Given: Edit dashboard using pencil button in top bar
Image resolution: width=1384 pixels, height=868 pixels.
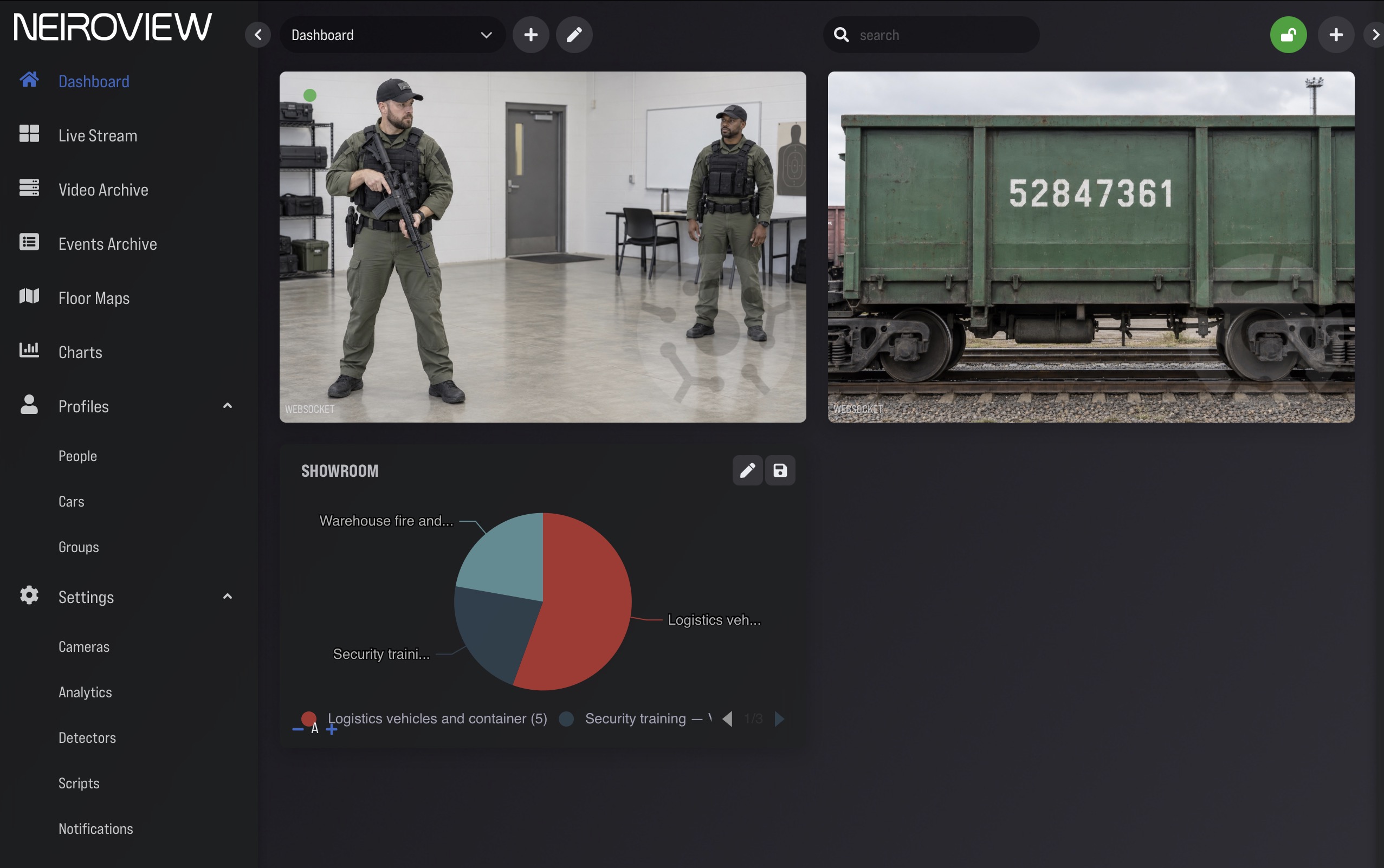Looking at the screenshot, I should pyautogui.click(x=574, y=35).
